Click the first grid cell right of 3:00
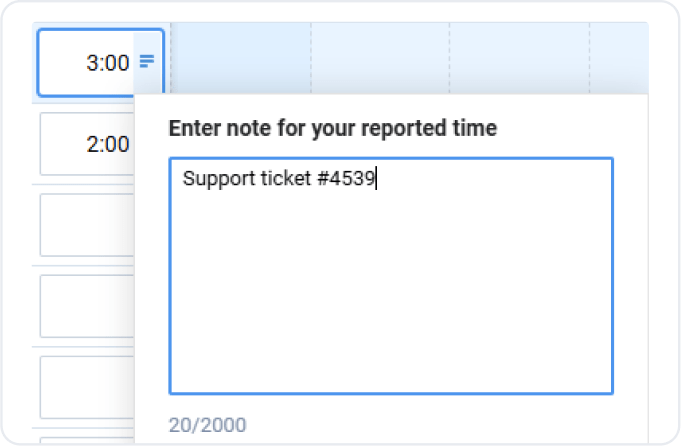 click(240, 60)
